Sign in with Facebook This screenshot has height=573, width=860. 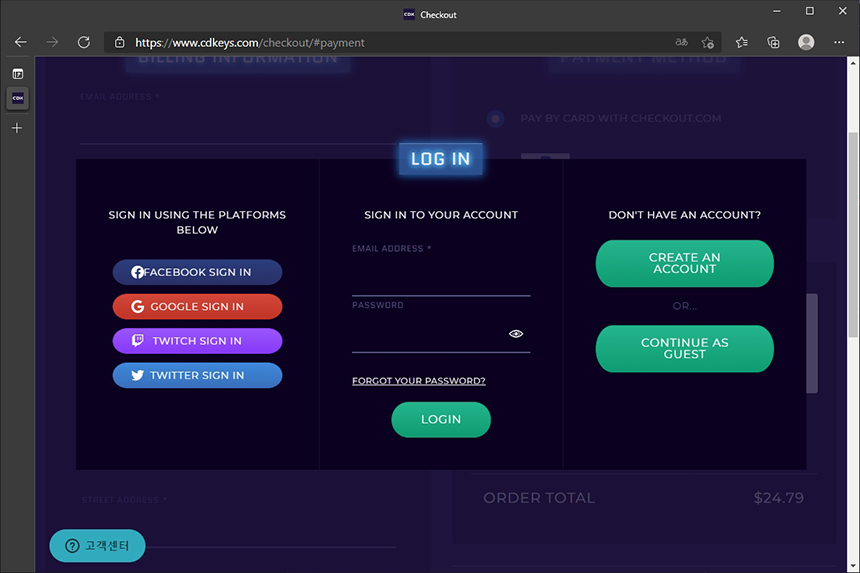197,272
